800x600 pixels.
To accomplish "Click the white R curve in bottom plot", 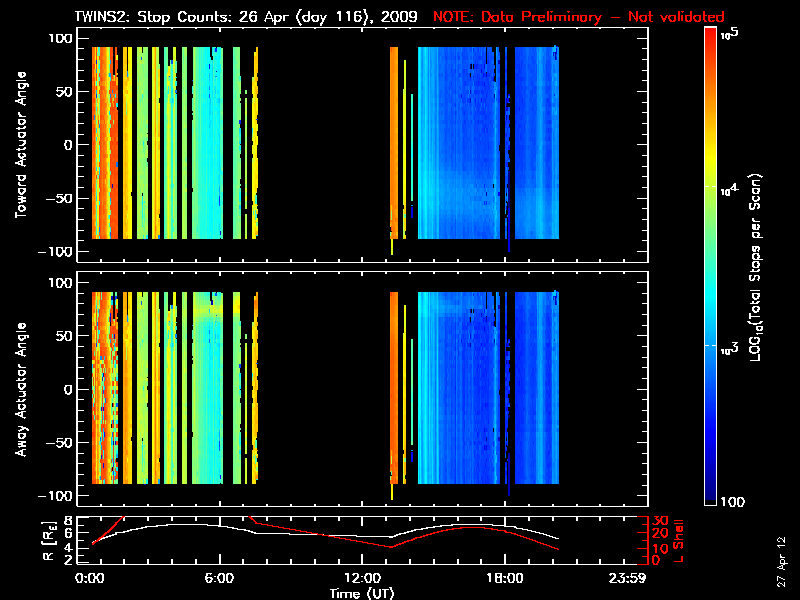I will (x=200, y=525).
